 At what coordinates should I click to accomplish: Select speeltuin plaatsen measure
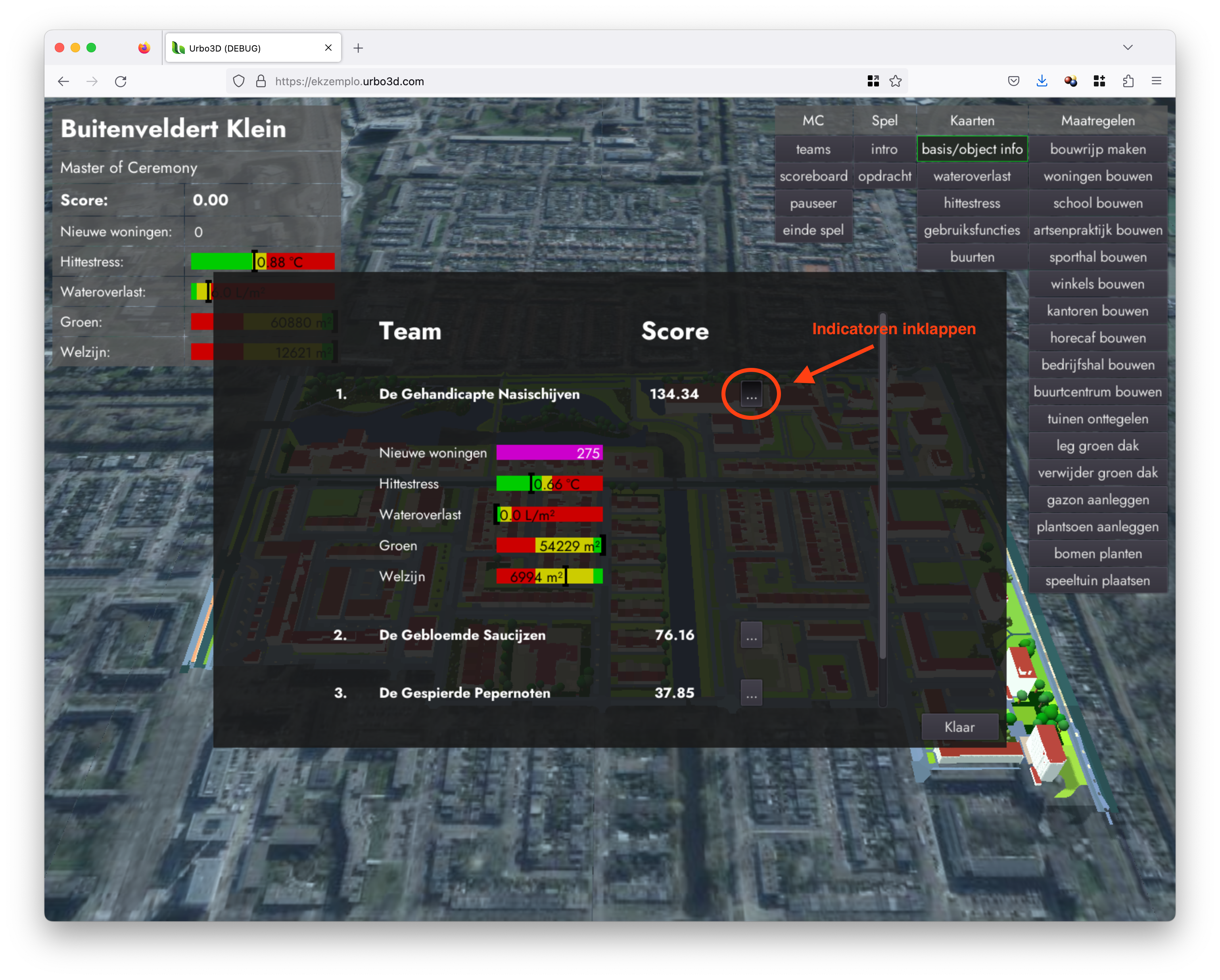point(1098,581)
